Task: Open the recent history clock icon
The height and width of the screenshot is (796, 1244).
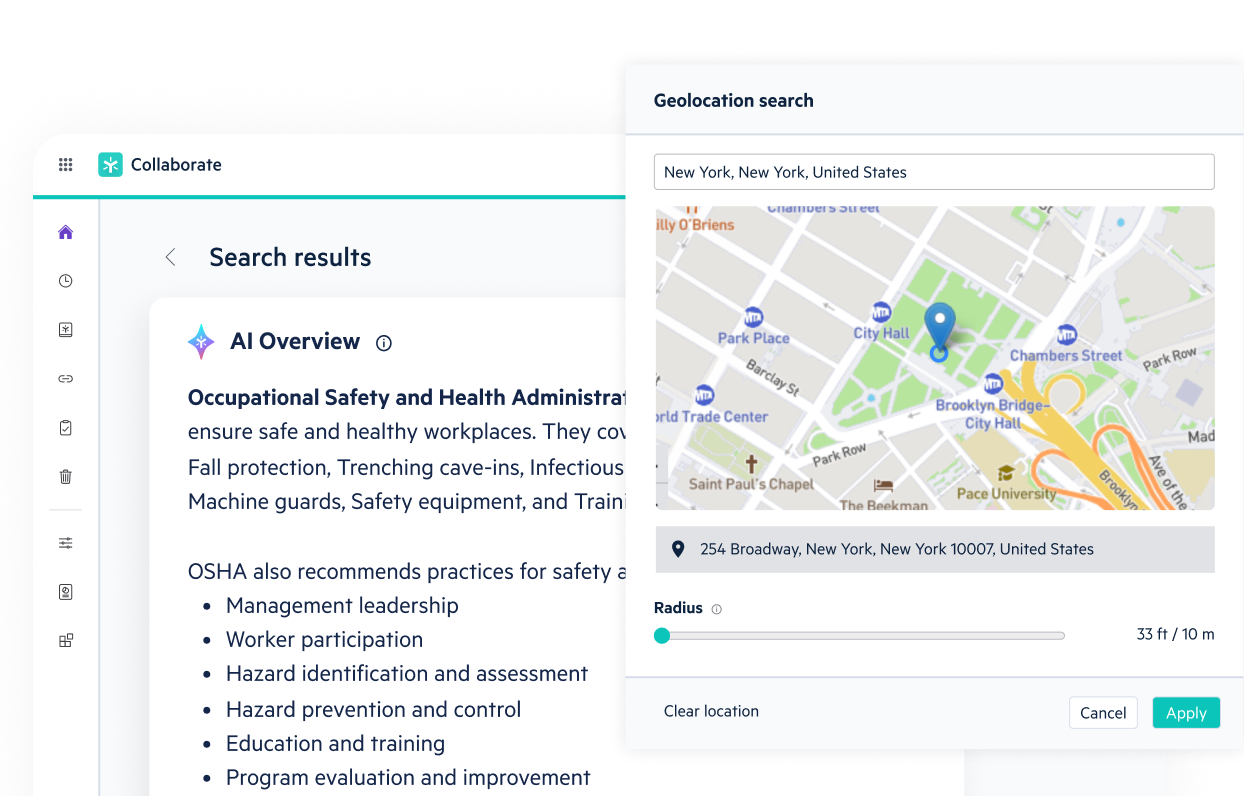Action: 66,281
